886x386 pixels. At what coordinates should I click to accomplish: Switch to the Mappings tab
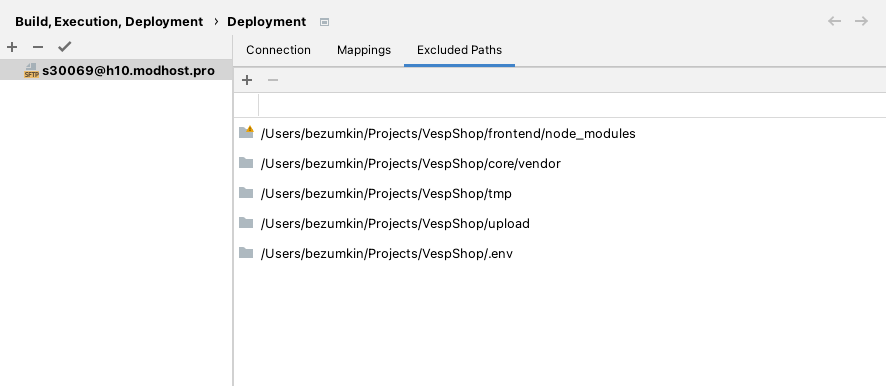click(x=364, y=50)
